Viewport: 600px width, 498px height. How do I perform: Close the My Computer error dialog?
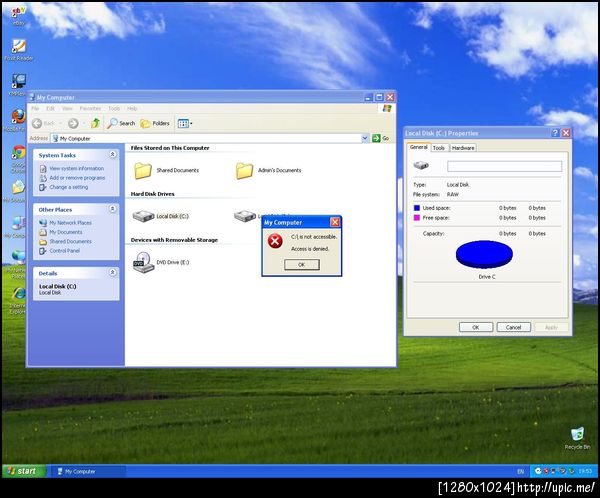point(335,222)
